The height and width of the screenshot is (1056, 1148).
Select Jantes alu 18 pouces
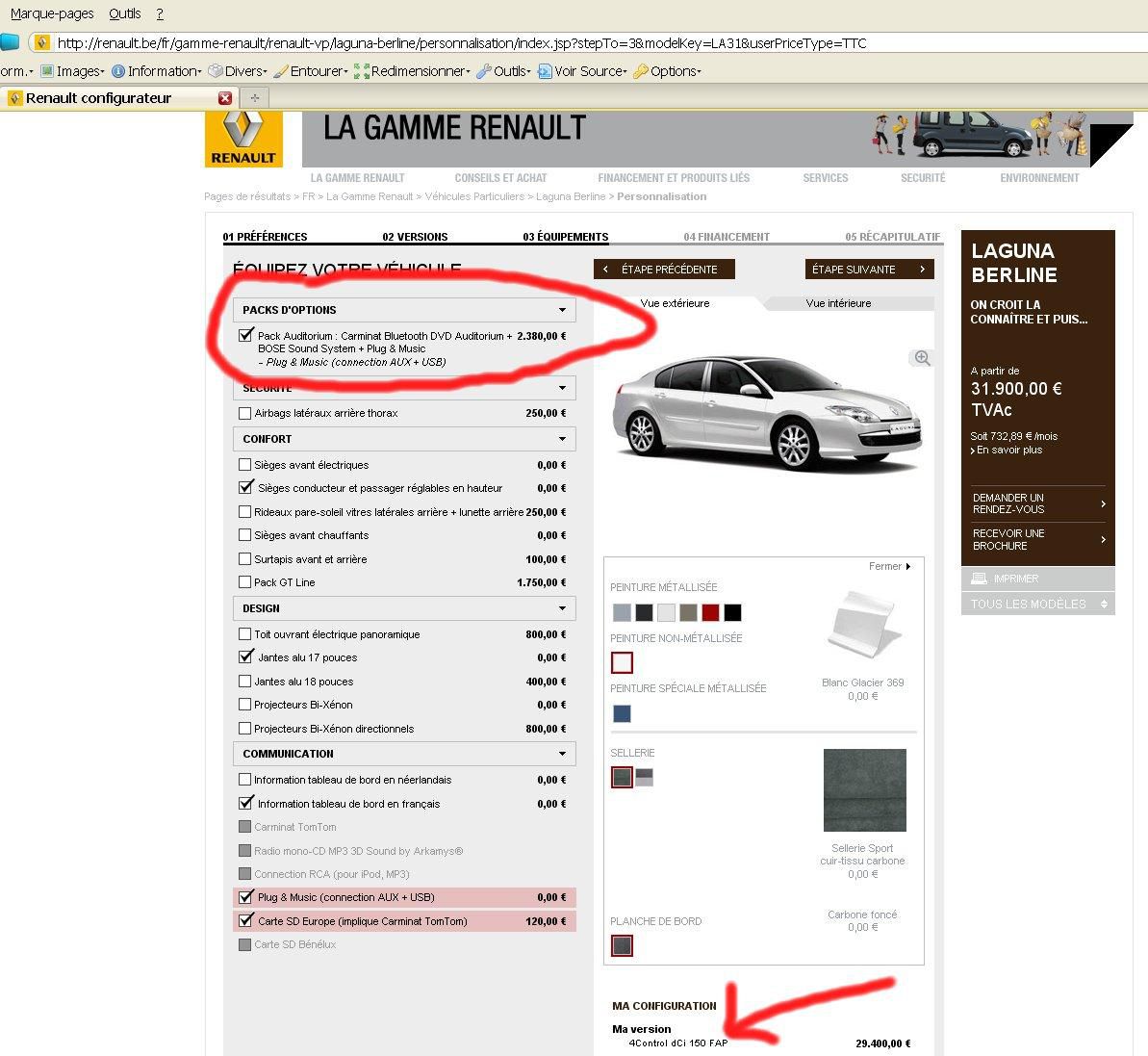click(x=245, y=681)
